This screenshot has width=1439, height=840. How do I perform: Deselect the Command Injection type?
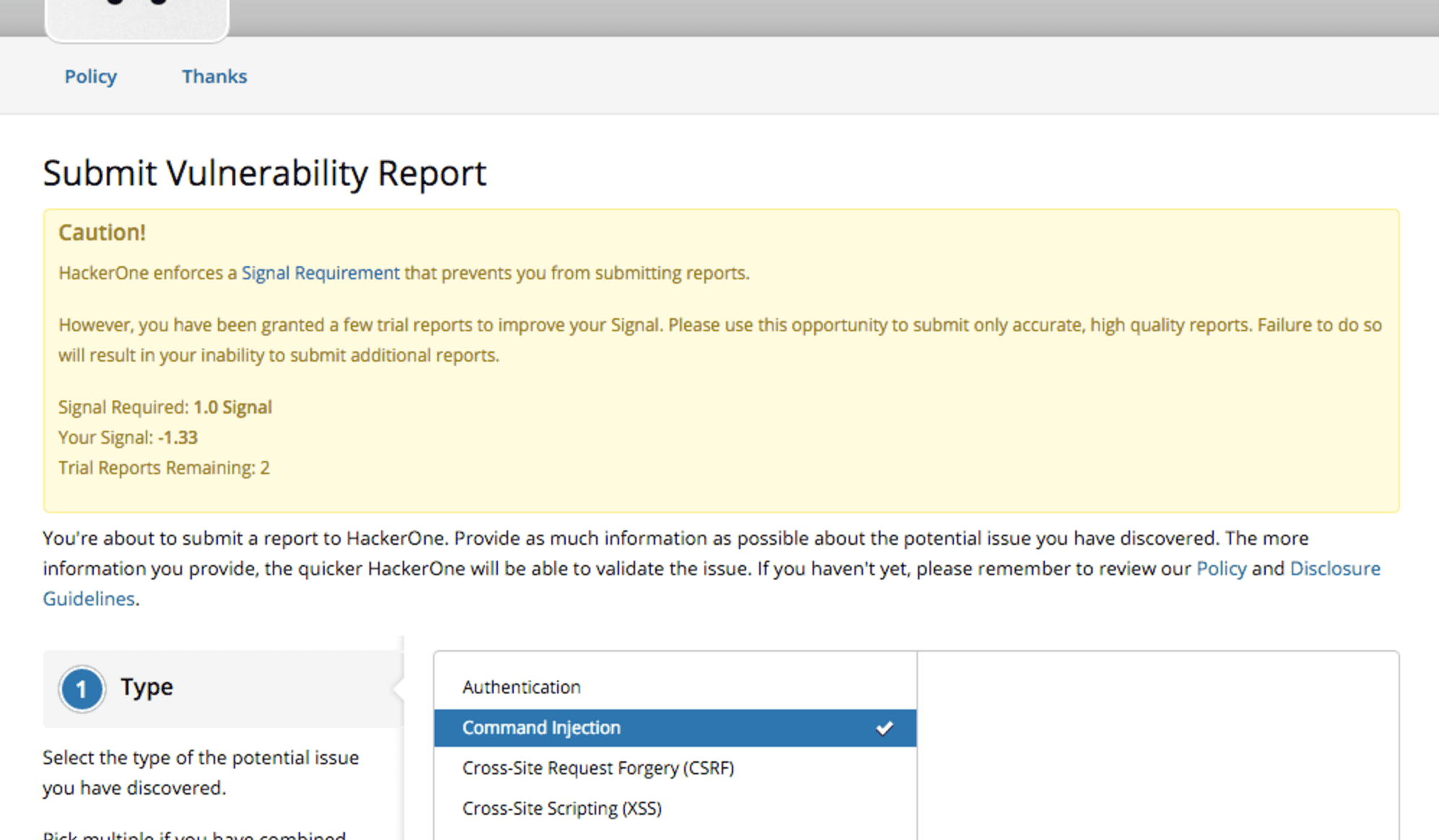(x=541, y=727)
